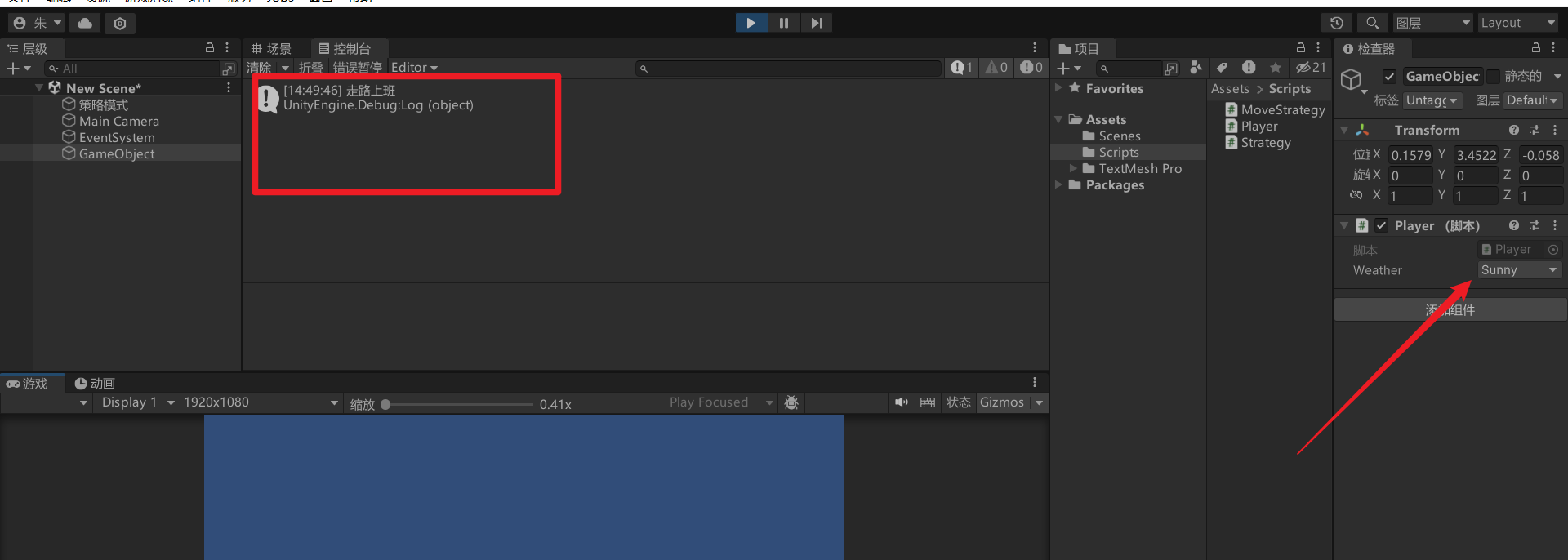Open the Hierarchy panel three-dot menu
Screen dimensions: 1568x560
228,48
